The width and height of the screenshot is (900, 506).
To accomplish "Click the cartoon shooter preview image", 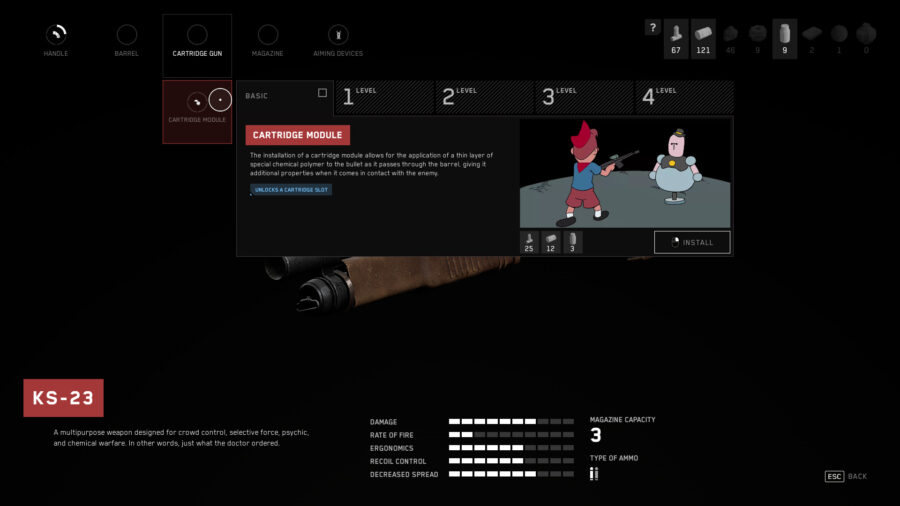I will click(x=625, y=173).
